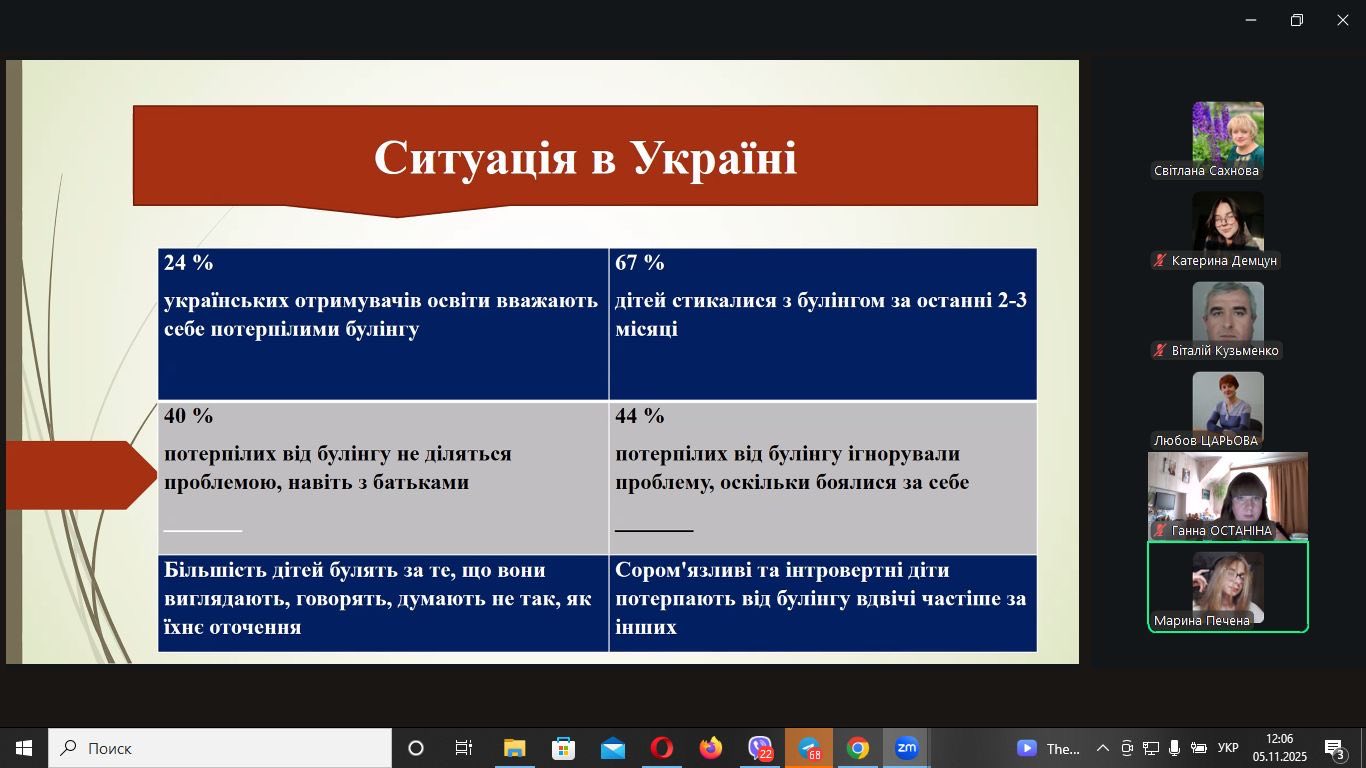1366x768 pixels.
Task: Click the Cortana circle icon
Action: pyautogui.click(x=416, y=748)
